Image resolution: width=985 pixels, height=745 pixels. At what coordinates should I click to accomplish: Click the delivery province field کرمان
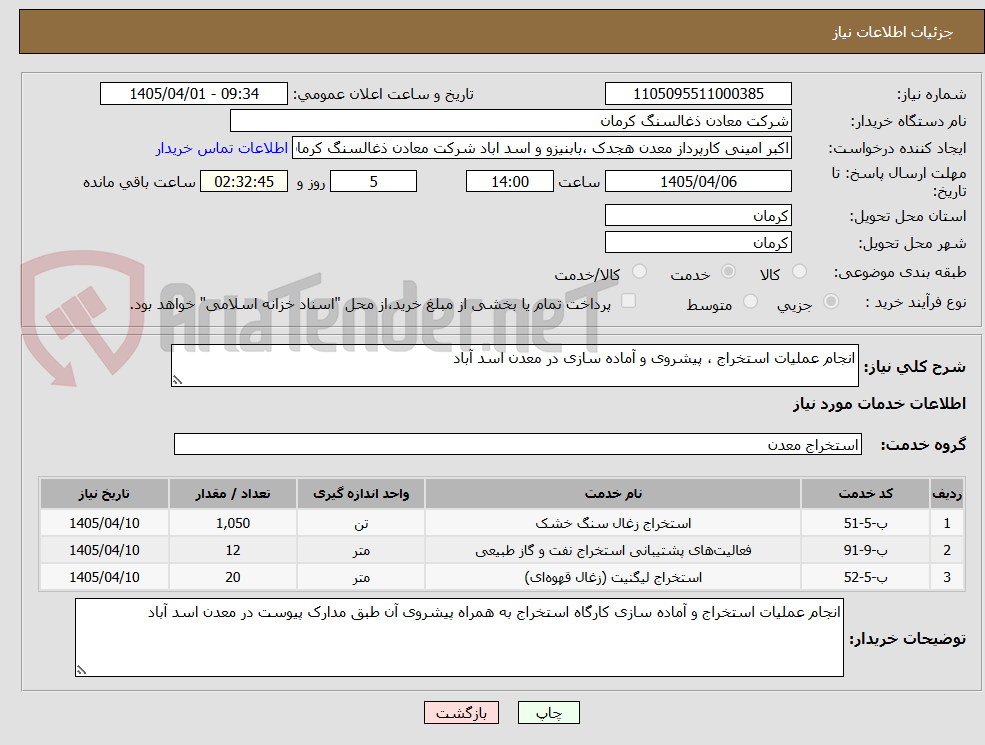pos(698,215)
